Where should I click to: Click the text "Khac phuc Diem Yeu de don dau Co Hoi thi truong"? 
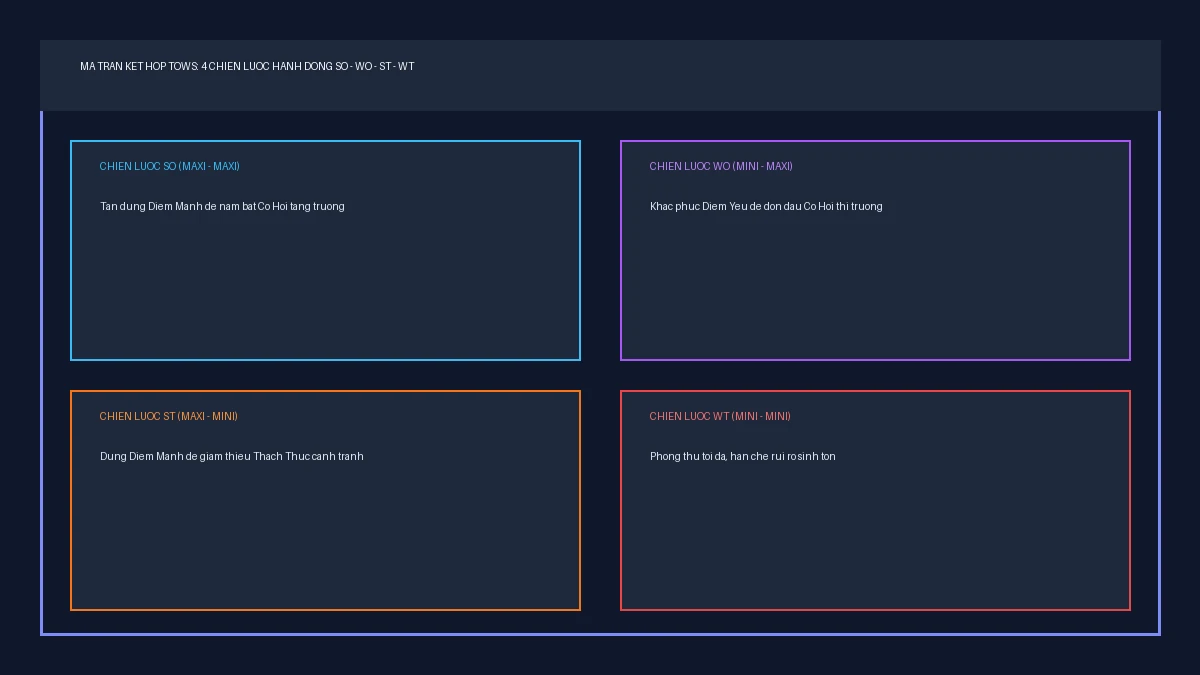click(x=766, y=206)
